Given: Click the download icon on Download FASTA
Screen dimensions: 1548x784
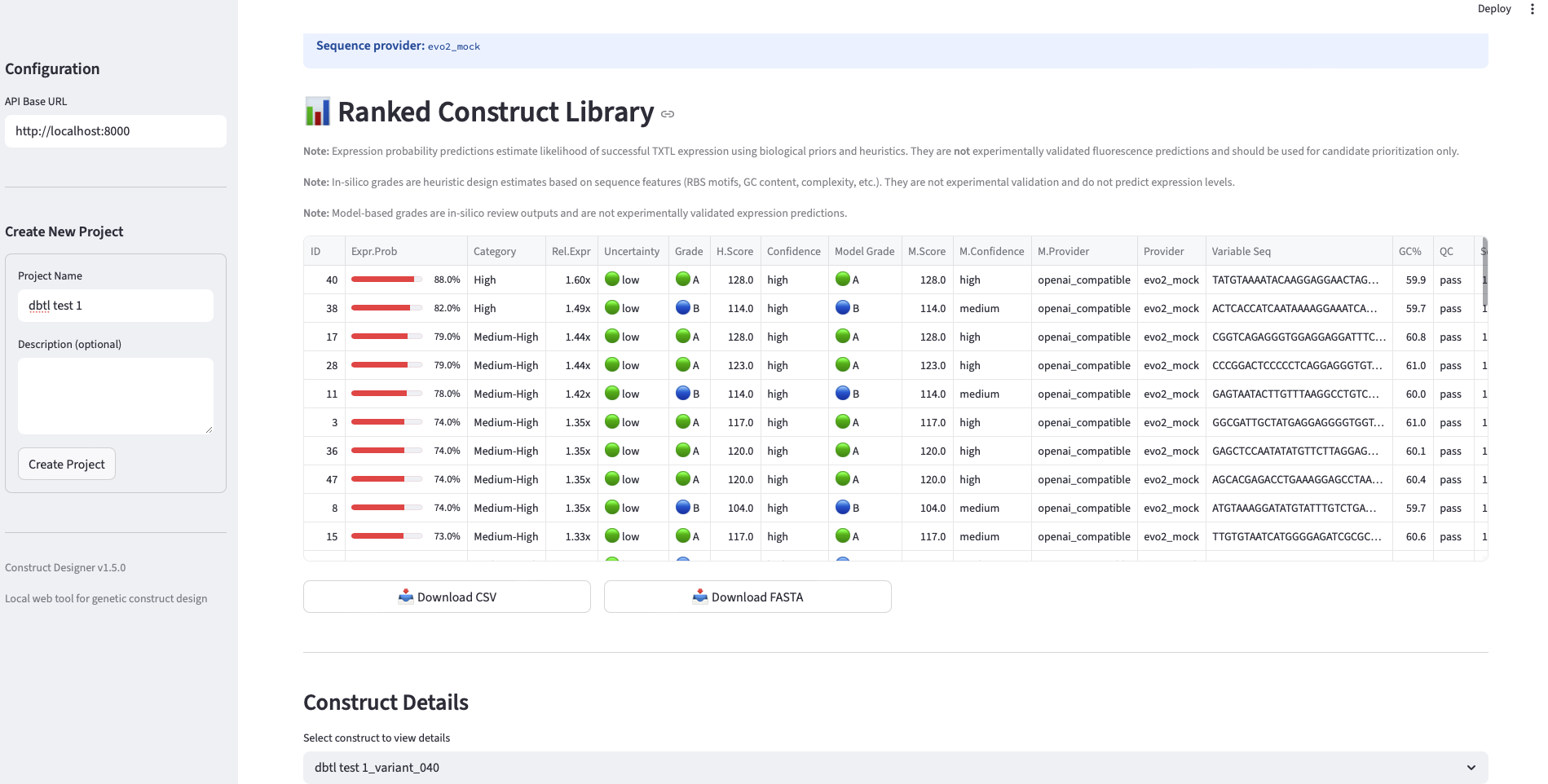Looking at the screenshot, I should click(x=700, y=597).
